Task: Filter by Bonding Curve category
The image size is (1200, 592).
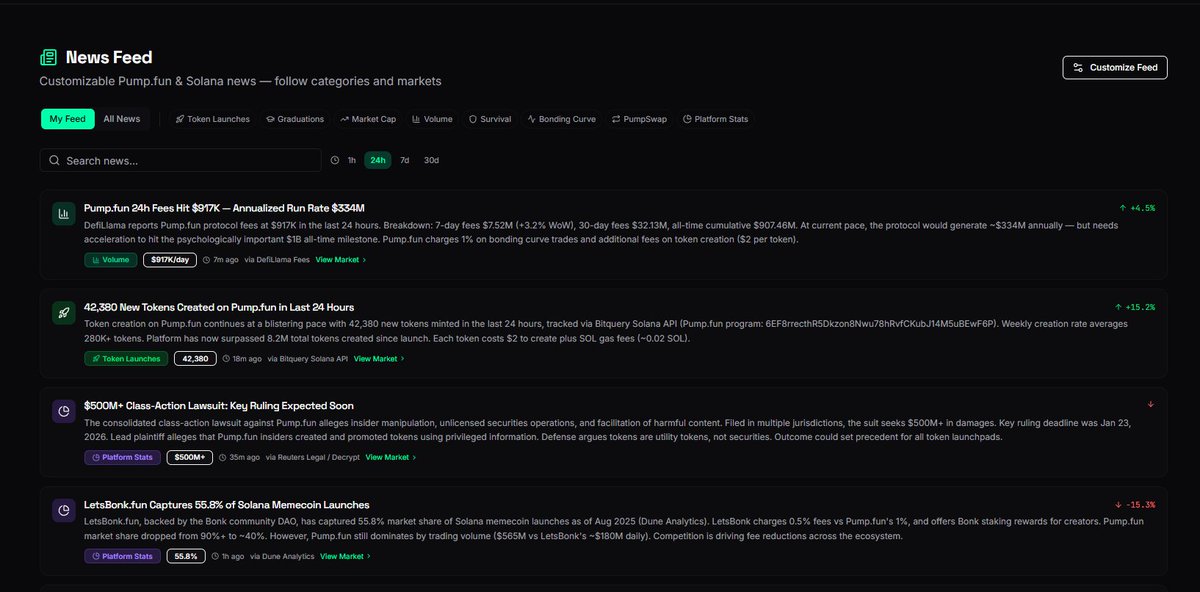Action: coord(562,119)
